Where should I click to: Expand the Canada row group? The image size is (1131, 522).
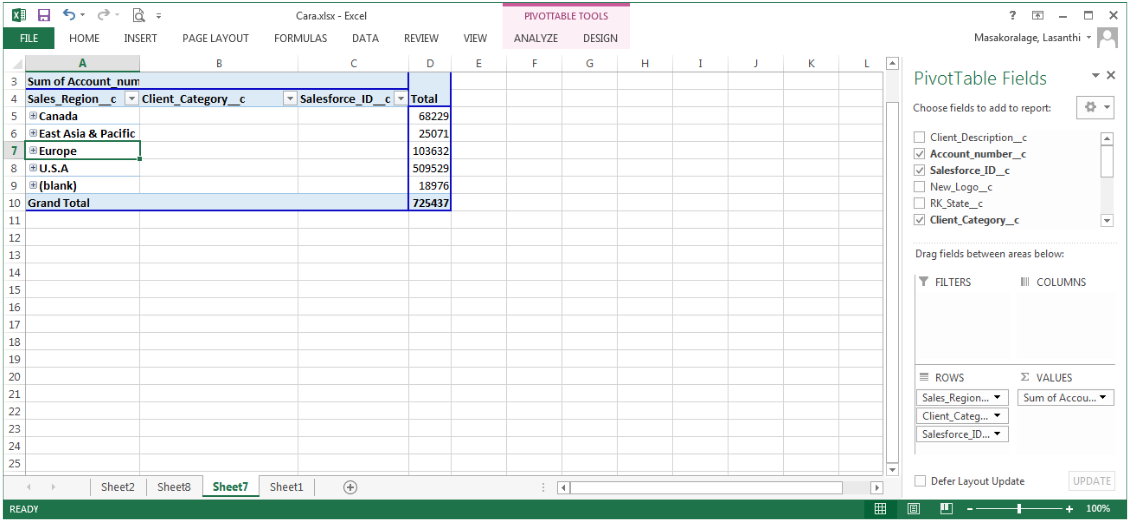(x=33, y=116)
